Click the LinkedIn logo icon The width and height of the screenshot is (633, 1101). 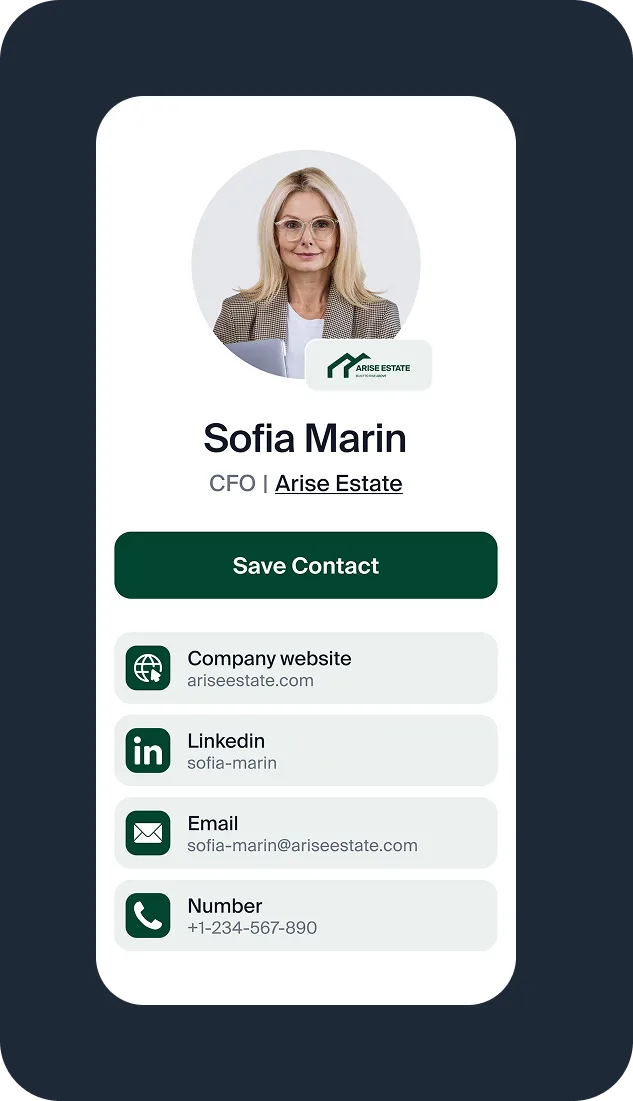pos(148,751)
